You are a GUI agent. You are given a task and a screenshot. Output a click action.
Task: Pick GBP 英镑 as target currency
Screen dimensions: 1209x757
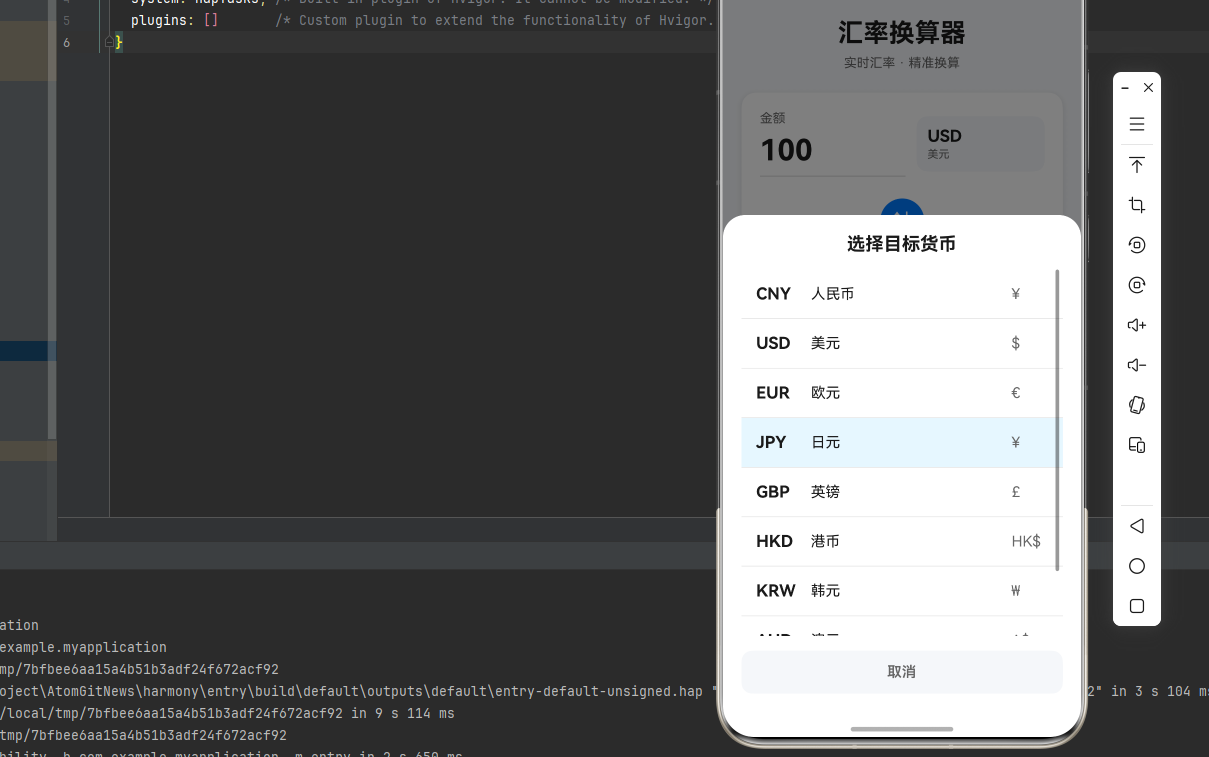[898, 492]
